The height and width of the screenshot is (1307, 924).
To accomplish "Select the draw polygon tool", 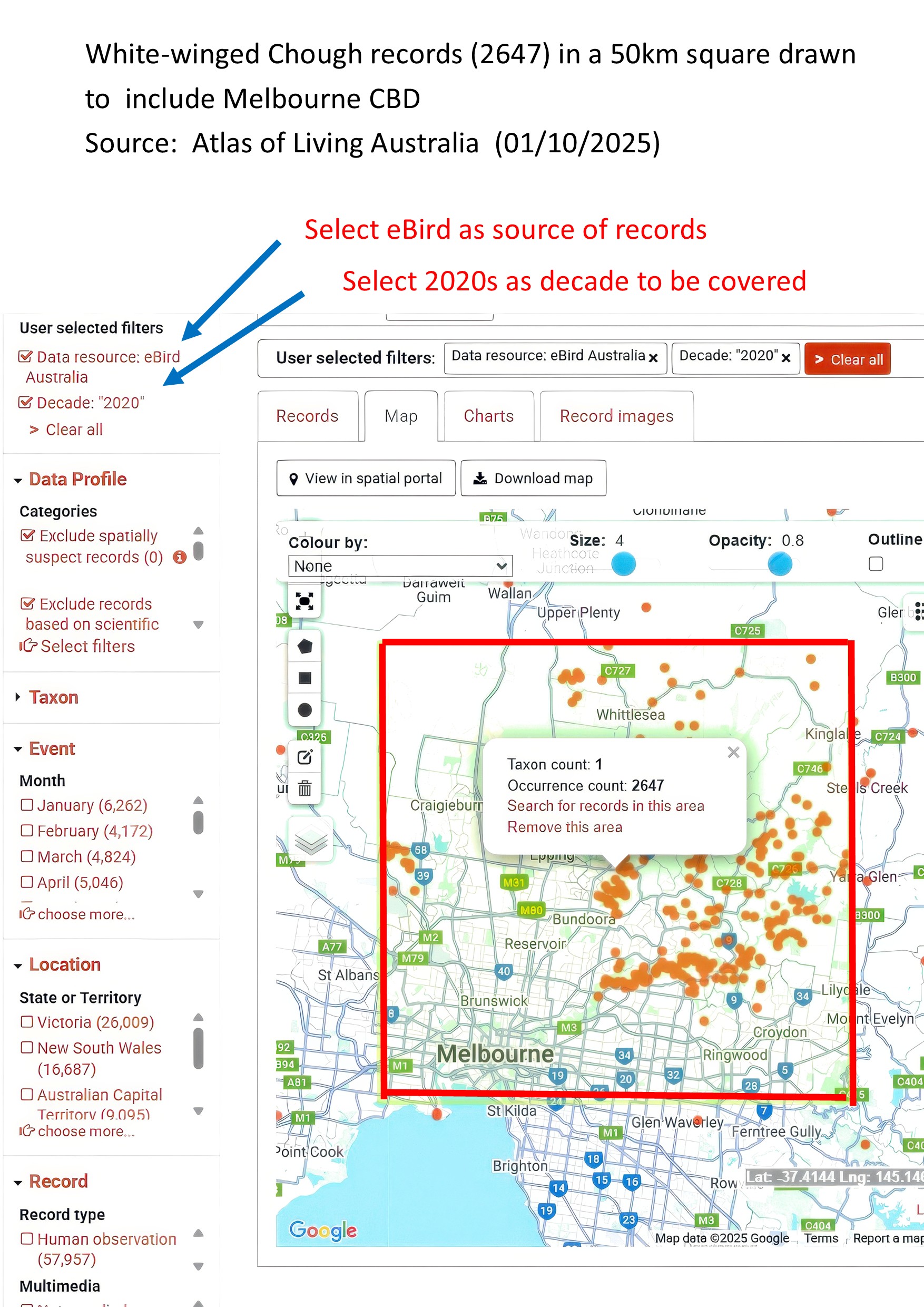I will click(304, 646).
